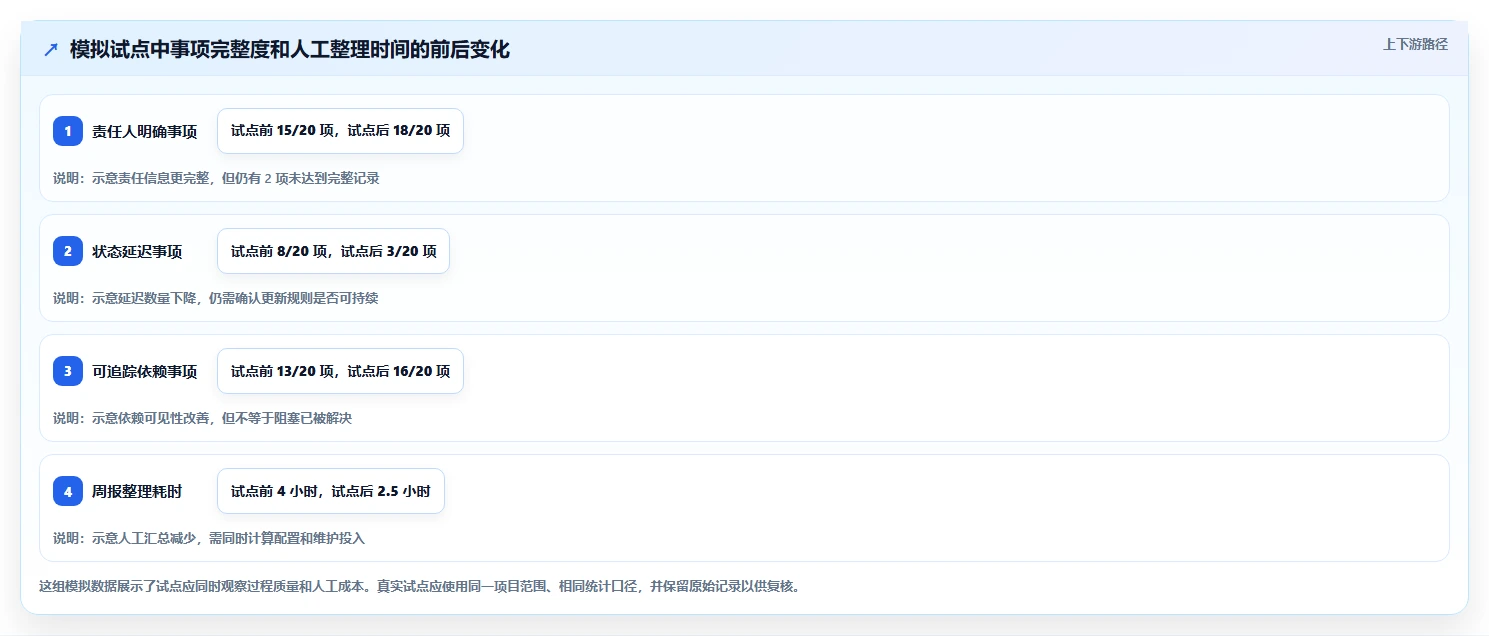The height and width of the screenshot is (636, 1489).
Task: Click the 上下游路径 label in the header
Action: point(1415,44)
